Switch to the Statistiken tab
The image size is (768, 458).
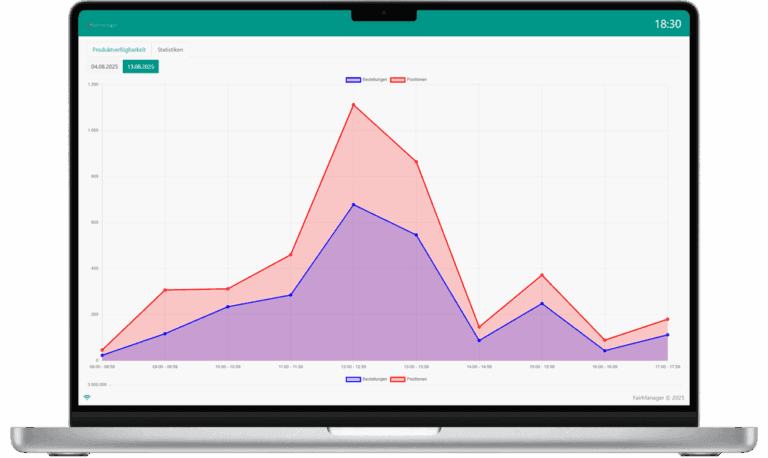pyautogui.click(x=170, y=49)
